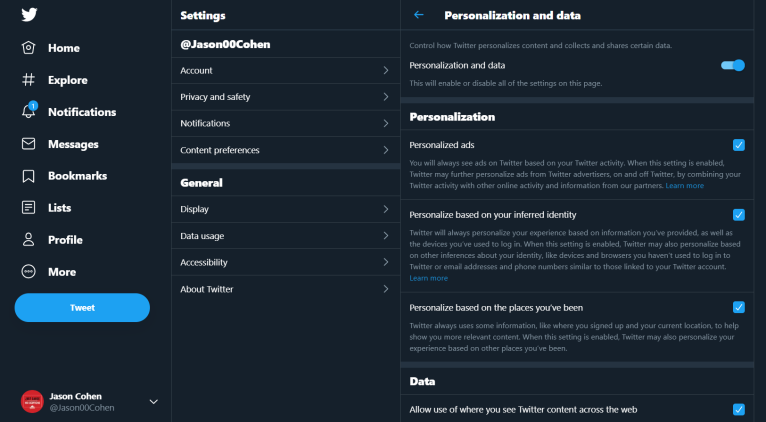Click back arrow beside Personalization and data
The height and width of the screenshot is (422, 766).
(x=419, y=15)
